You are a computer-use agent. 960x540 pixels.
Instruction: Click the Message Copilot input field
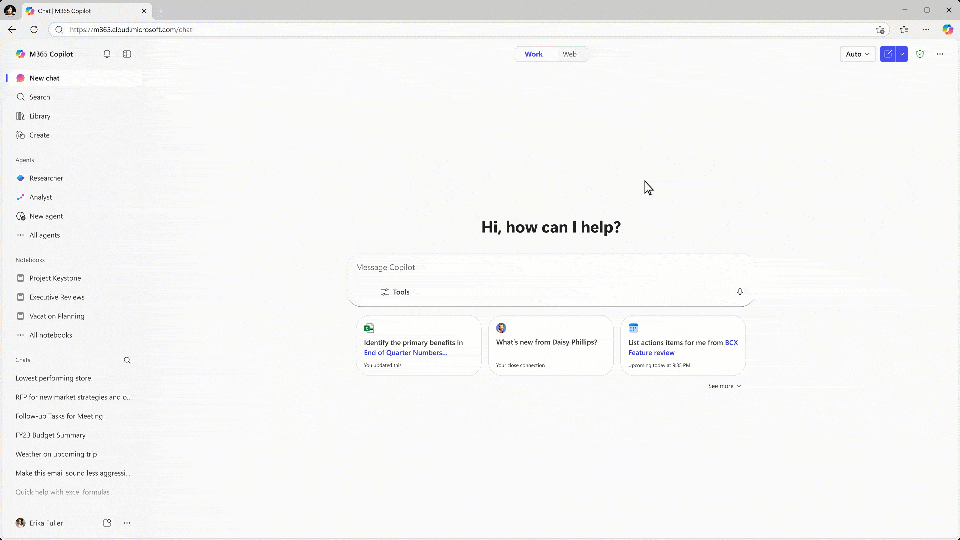point(550,267)
